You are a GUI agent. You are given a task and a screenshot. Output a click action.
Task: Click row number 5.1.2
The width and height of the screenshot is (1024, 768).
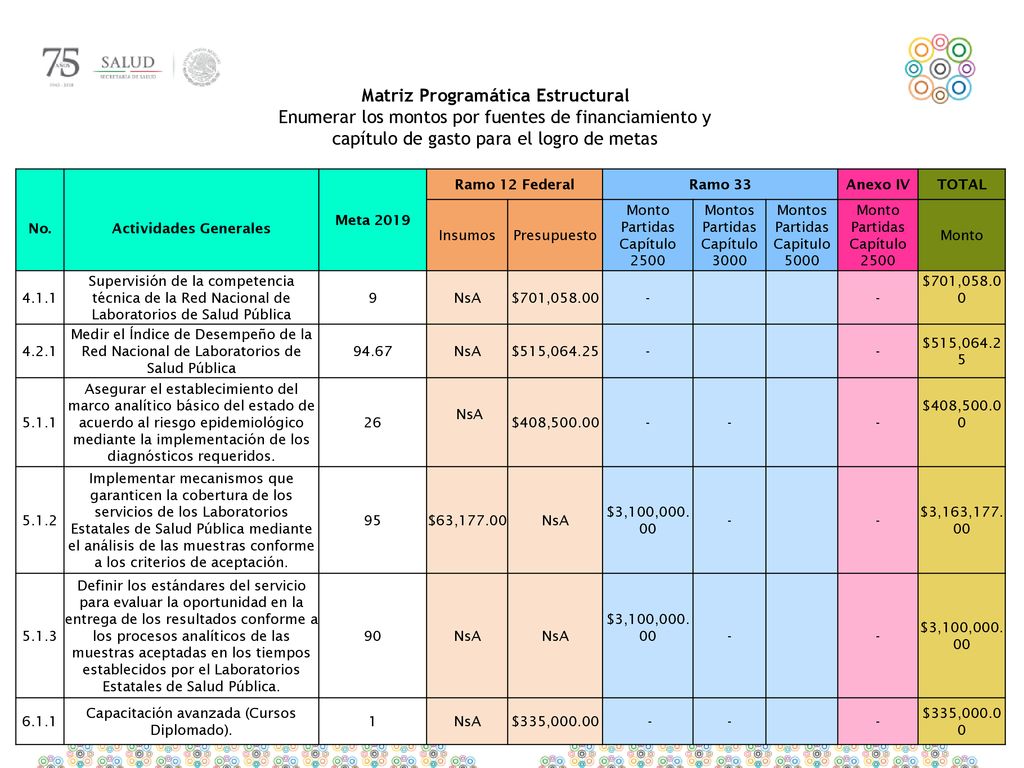[x=39, y=520]
